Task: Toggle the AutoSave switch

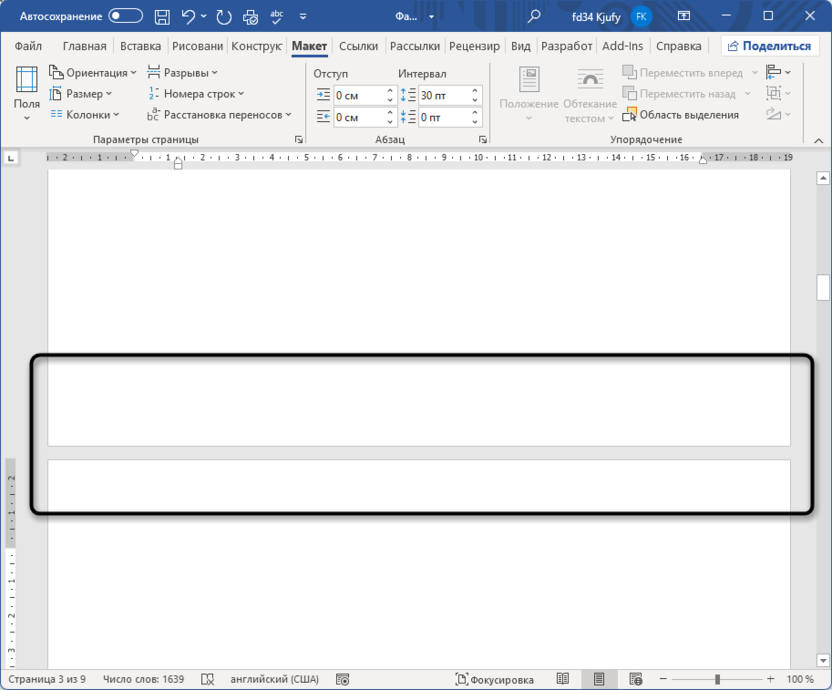Action: [x=126, y=16]
